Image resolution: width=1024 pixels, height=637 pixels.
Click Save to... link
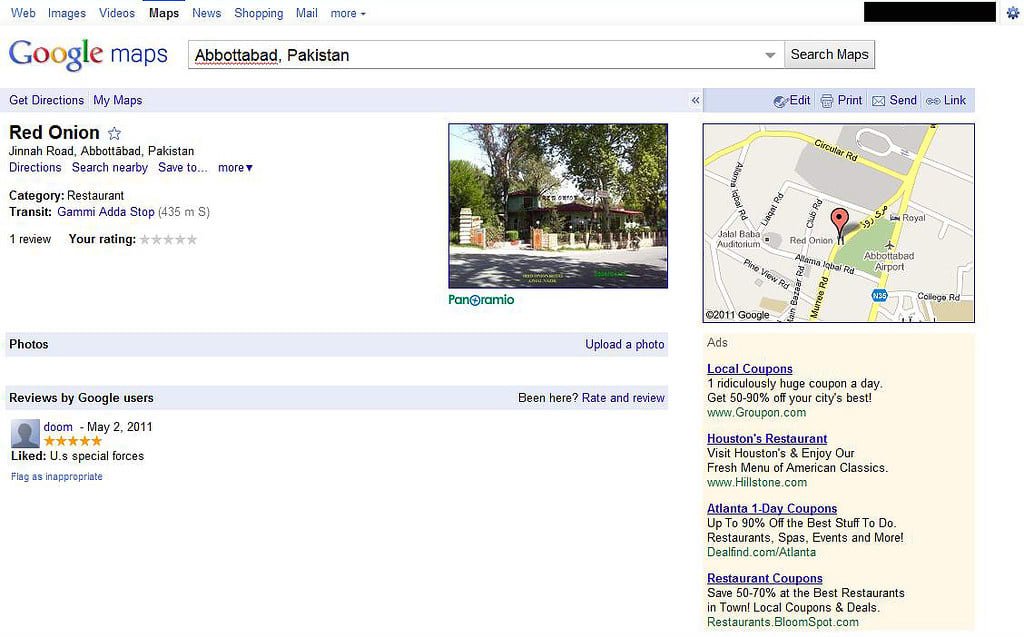pyautogui.click(x=183, y=167)
